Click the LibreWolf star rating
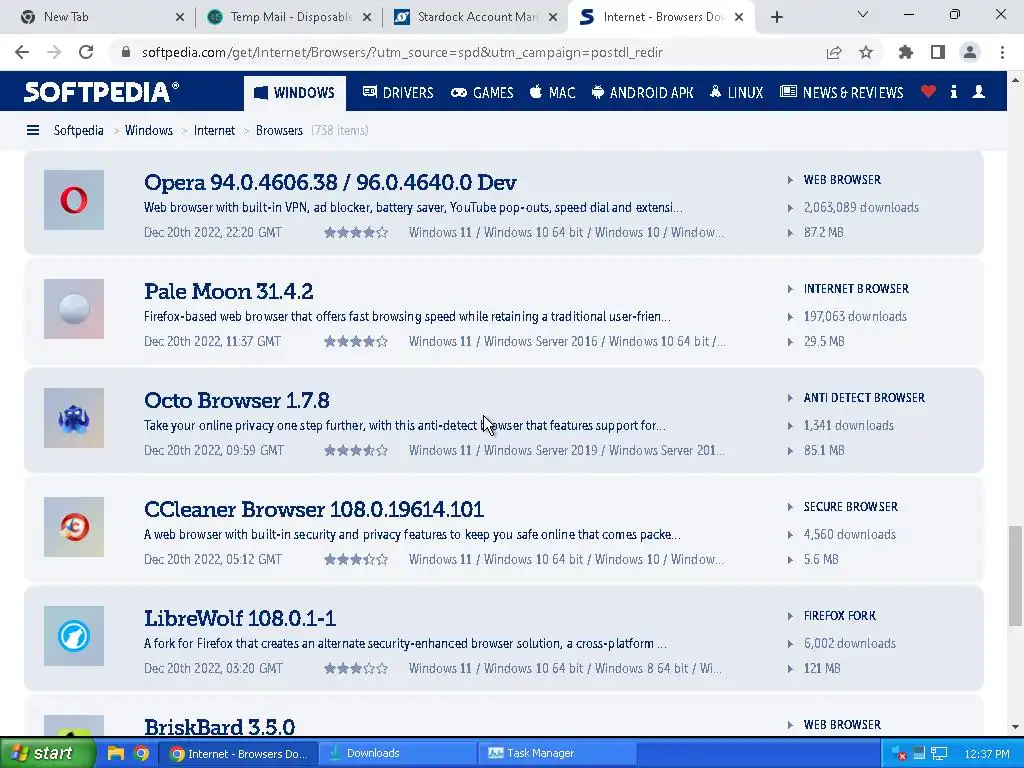Image resolution: width=1024 pixels, height=768 pixels. [x=356, y=669]
